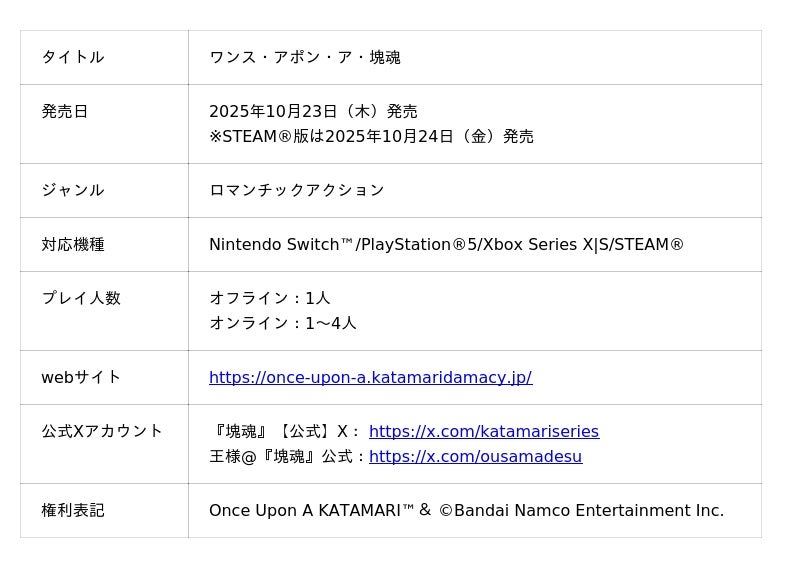Click the Nintendo Switch/PlayStation platforms text
Viewport: 800px width, 568px height.
pos(446,244)
